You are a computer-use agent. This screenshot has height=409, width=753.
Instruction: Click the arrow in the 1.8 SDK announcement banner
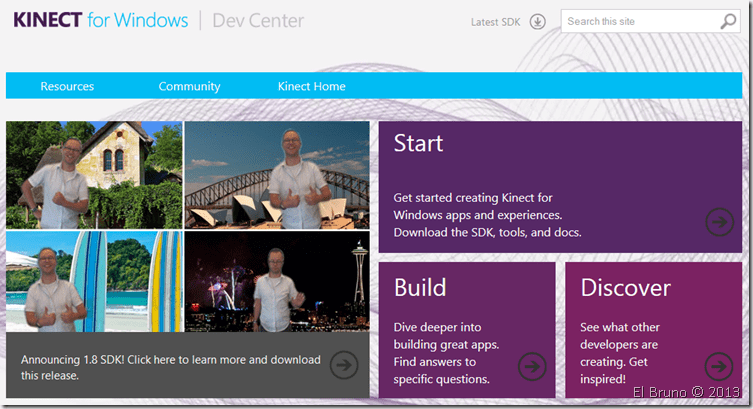pos(344,366)
